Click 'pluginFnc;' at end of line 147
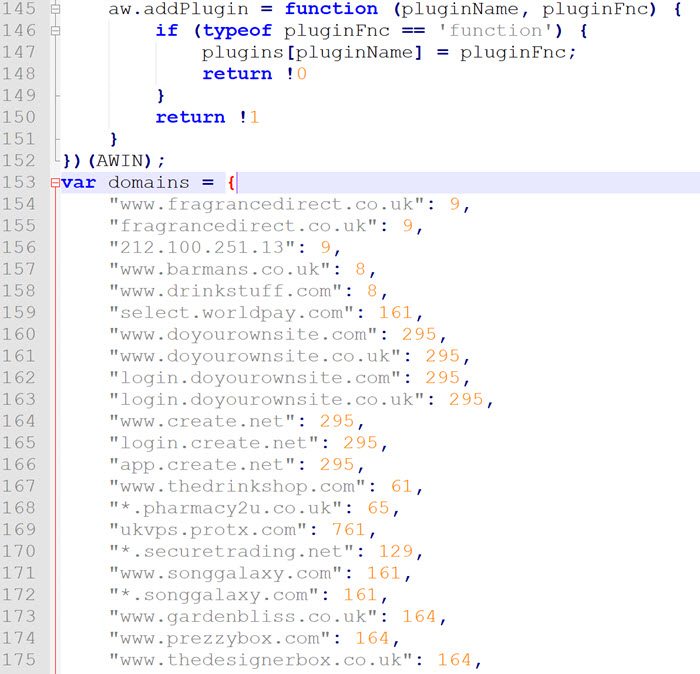This screenshot has height=674, width=700. (518, 52)
